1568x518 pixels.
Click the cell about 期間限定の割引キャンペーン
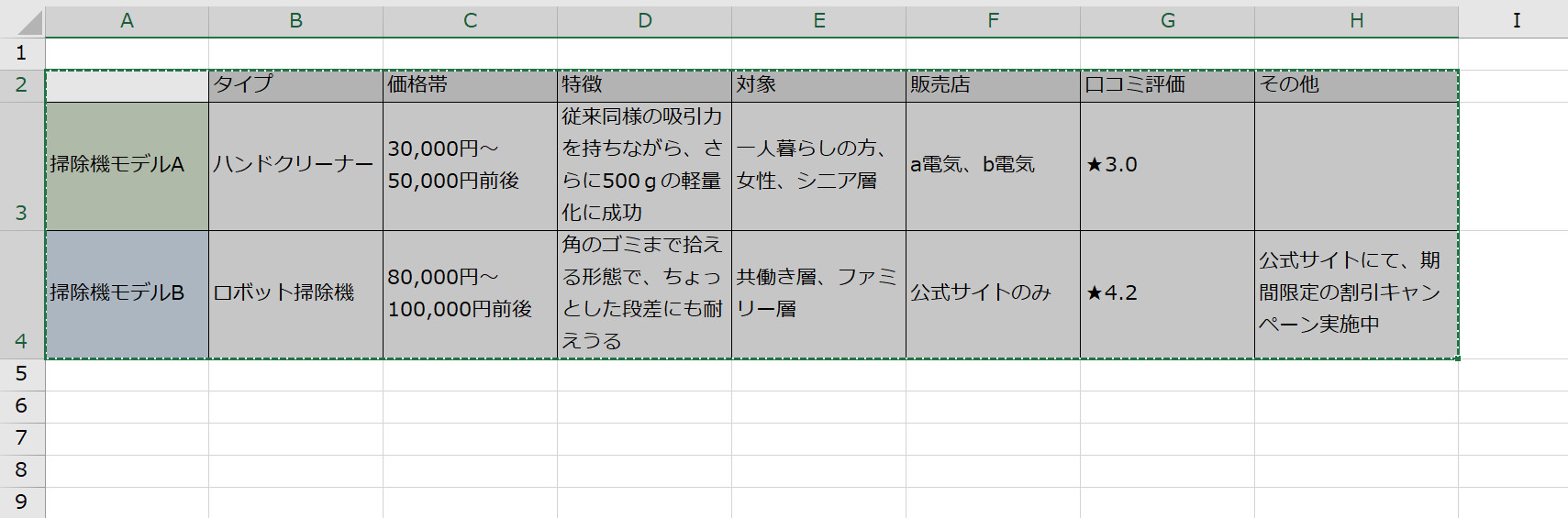point(1356,294)
